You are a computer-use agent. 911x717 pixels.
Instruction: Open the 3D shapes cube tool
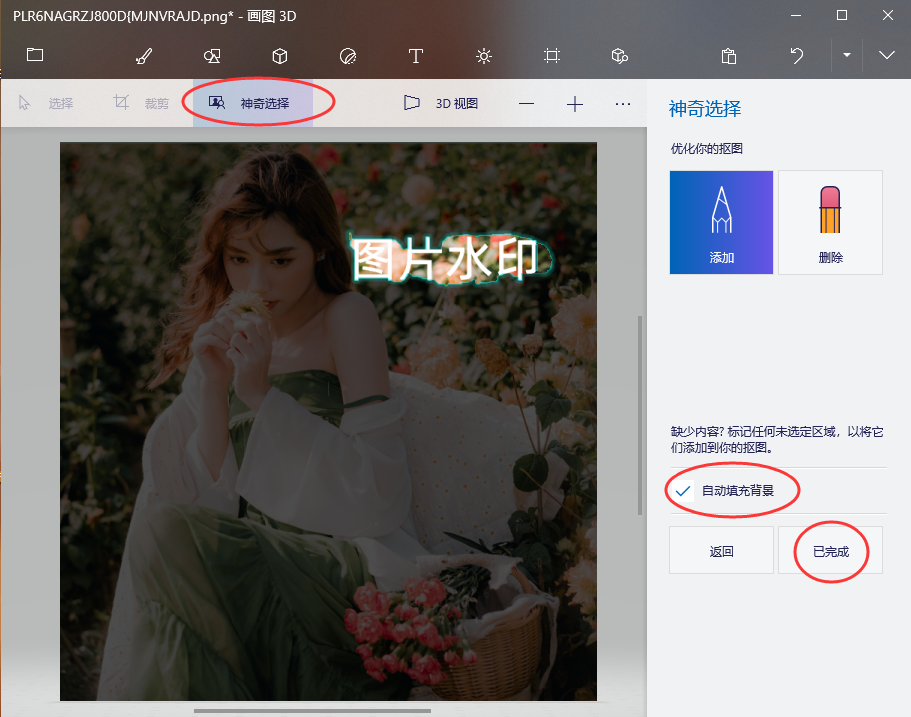[x=280, y=56]
